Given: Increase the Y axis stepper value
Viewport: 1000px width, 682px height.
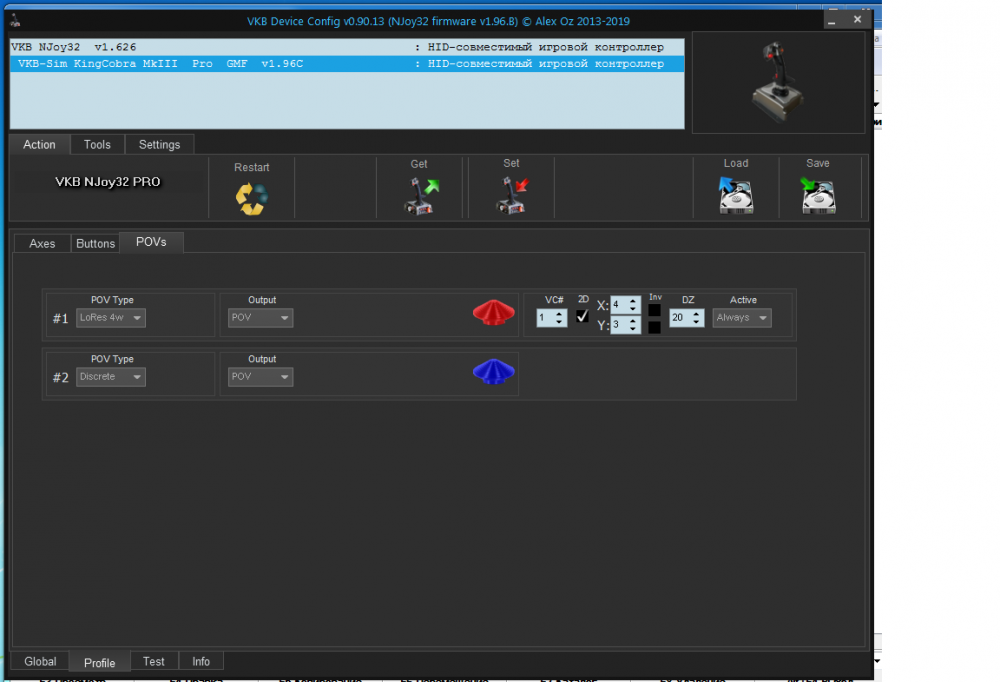Looking at the screenshot, I should pyautogui.click(x=633, y=321).
